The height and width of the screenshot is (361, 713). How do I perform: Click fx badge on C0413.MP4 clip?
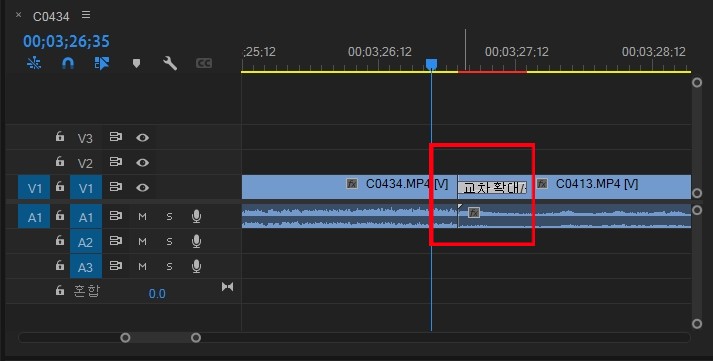tap(542, 183)
